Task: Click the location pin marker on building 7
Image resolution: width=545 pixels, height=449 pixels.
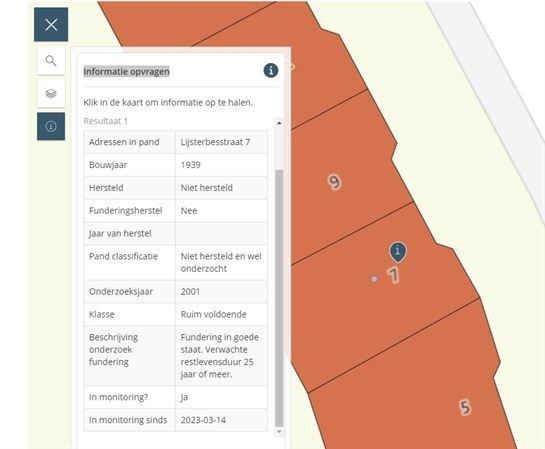Action: tap(398, 252)
